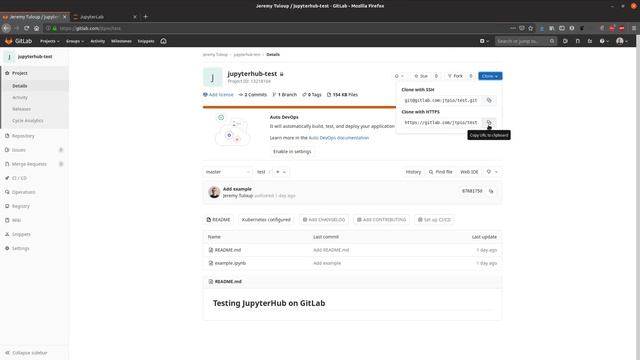Open Cycle Analytics in the sidebar
640x360 pixels.
tap(28, 121)
